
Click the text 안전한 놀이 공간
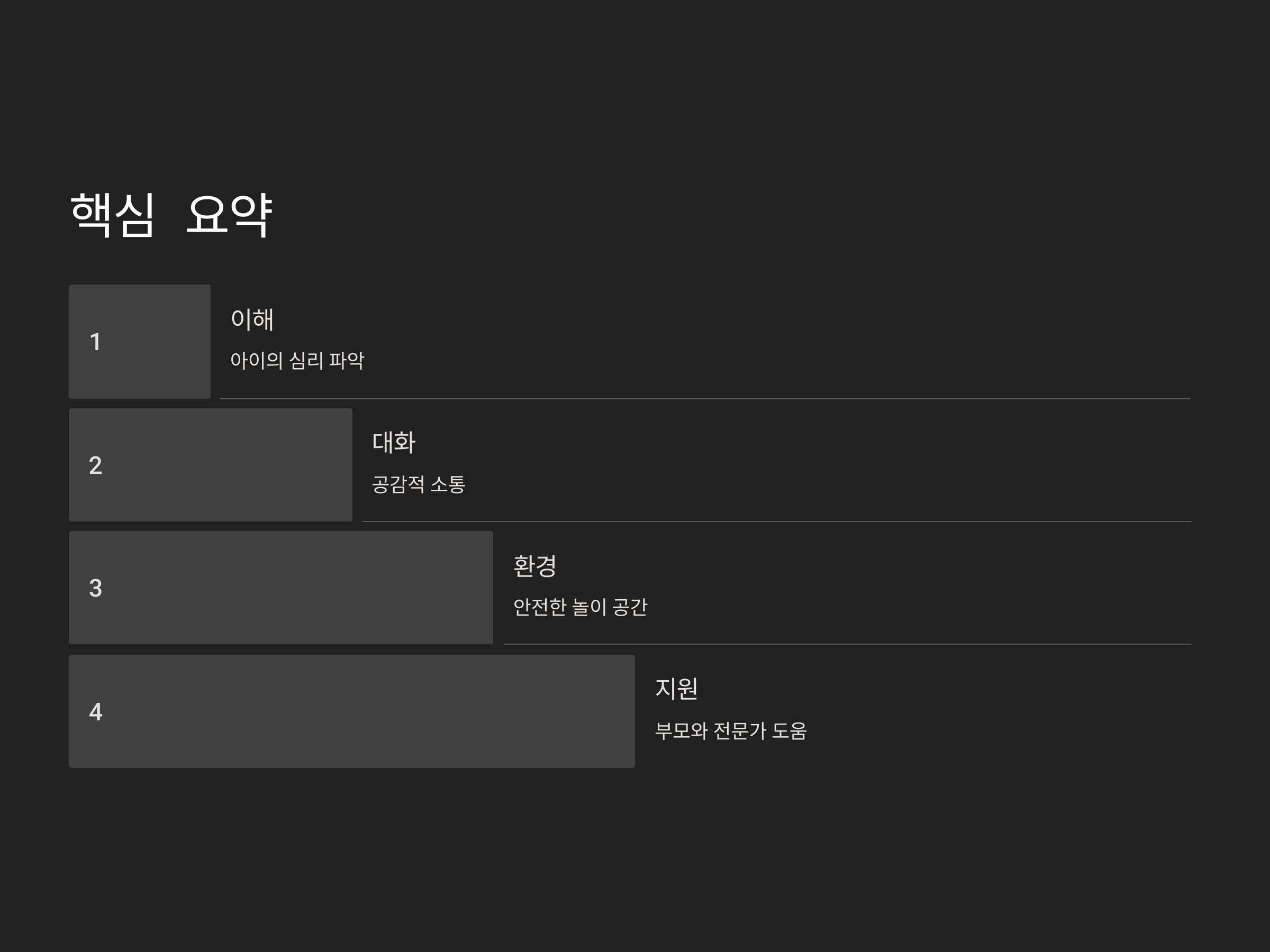580,607
